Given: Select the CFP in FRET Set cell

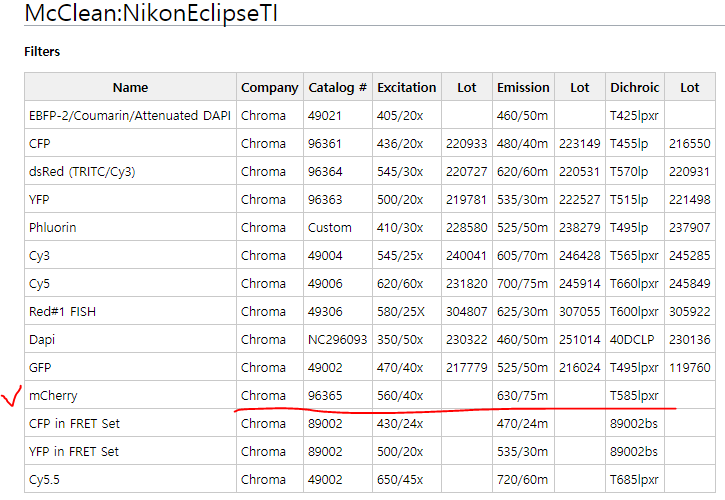Looking at the screenshot, I should click(74, 423).
